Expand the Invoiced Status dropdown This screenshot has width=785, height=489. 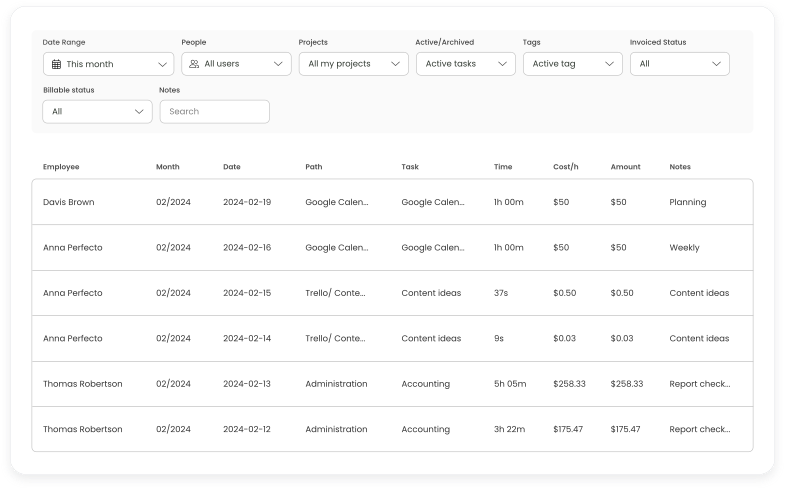[x=679, y=64]
